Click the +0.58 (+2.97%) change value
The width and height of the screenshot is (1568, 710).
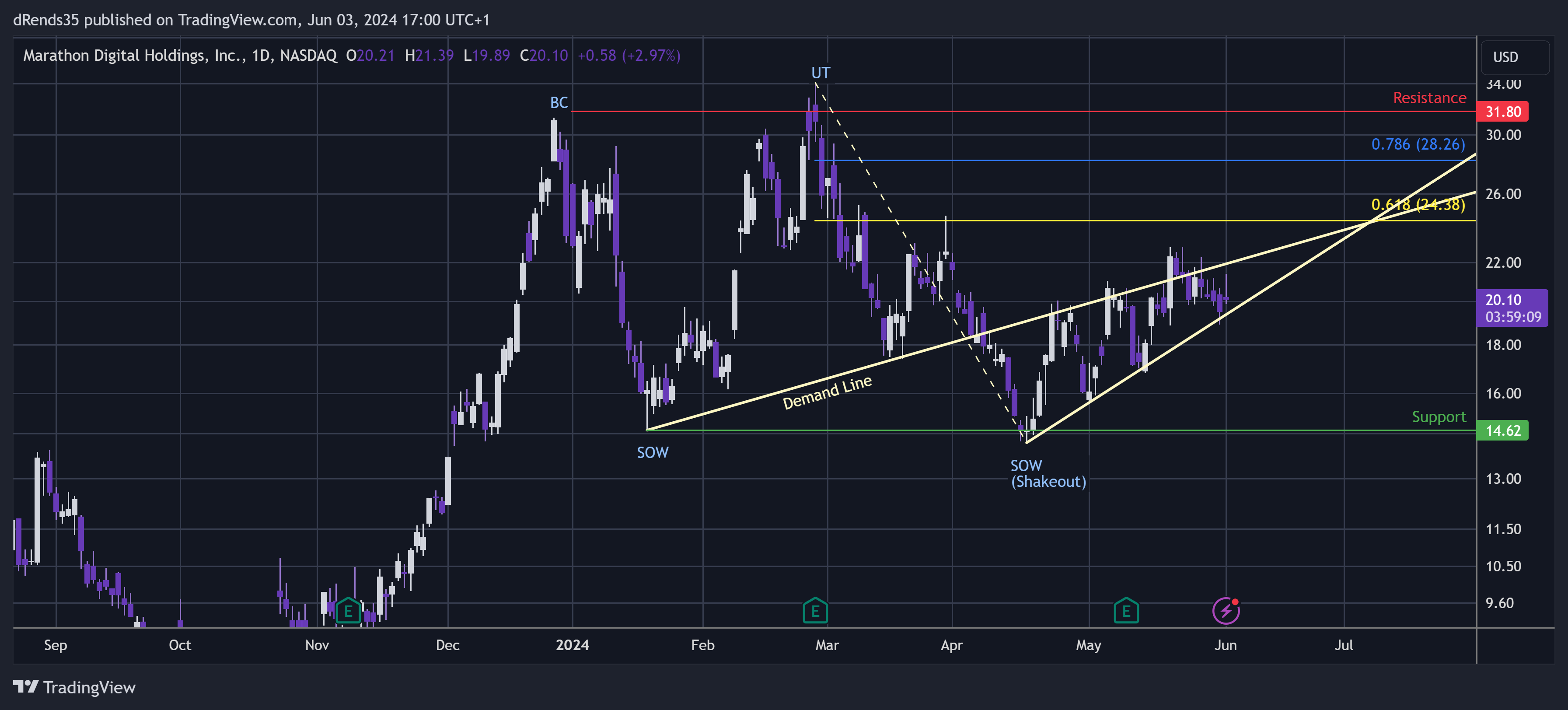tap(629, 56)
